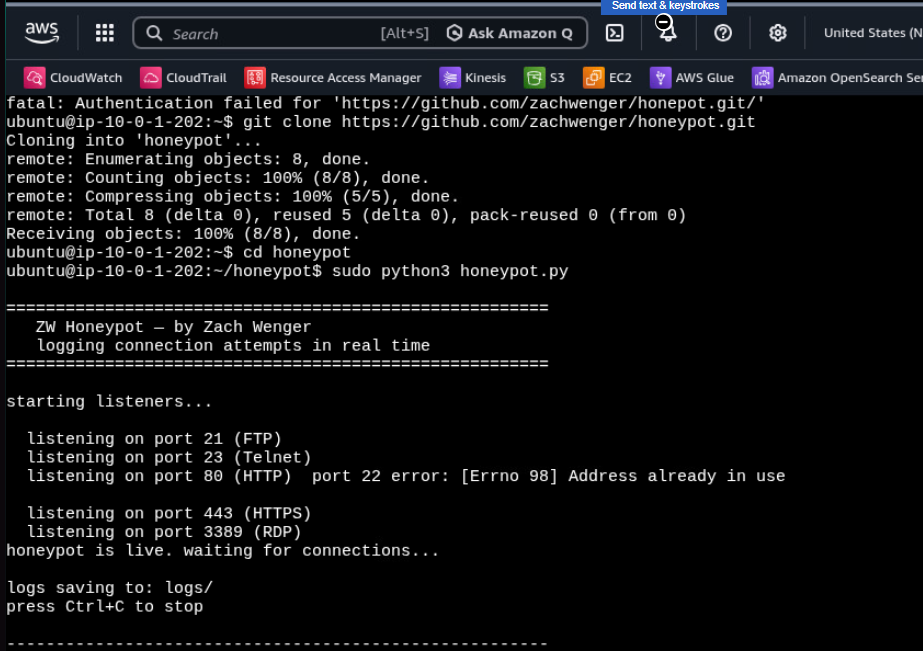Go to CloudTrail service link
The width and height of the screenshot is (923, 651).
pyautogui.click(x=196, y=78)
